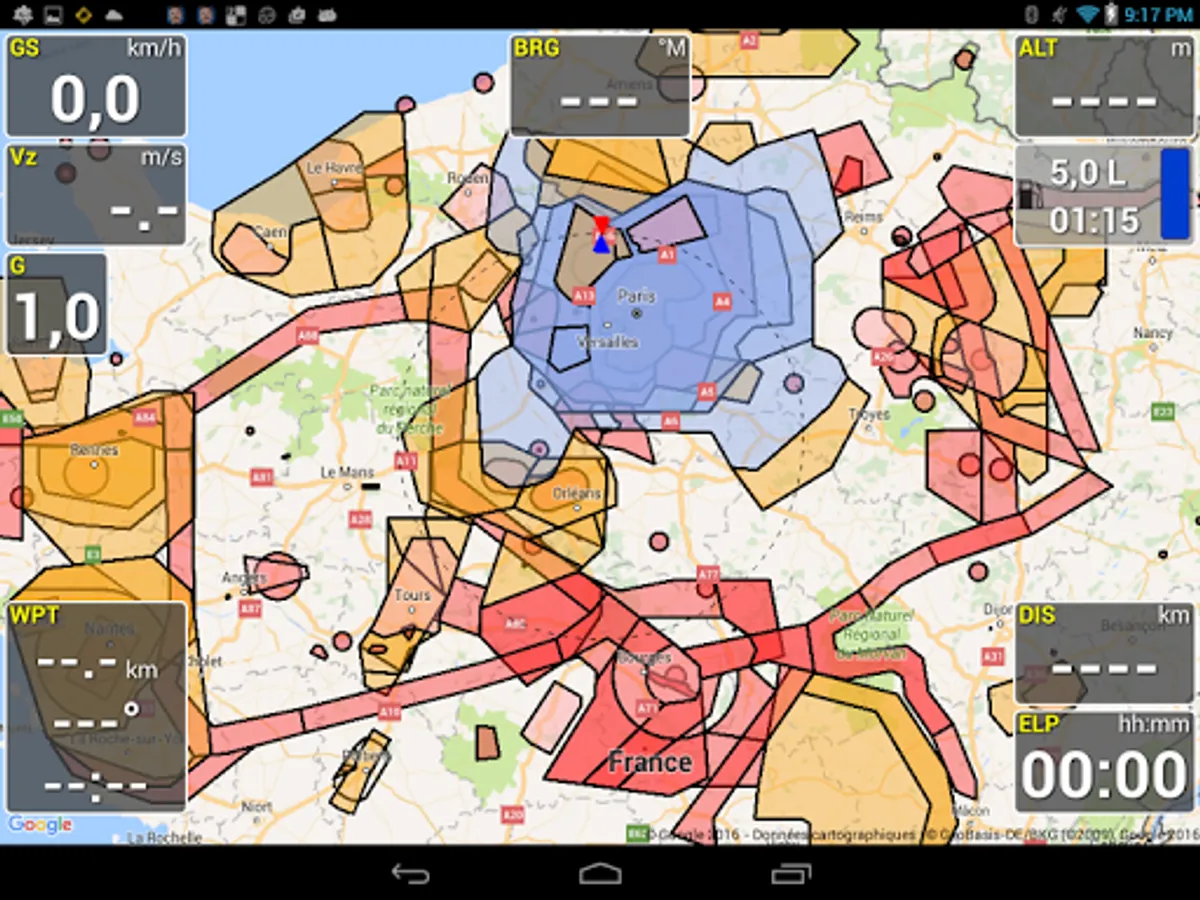Tap the waypoint target circle in WPT panel

131,708
